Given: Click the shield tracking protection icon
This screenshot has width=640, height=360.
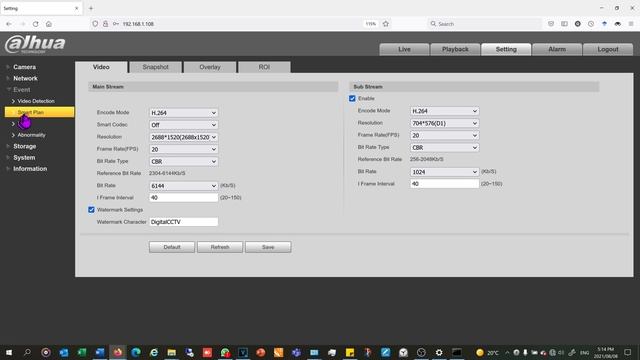Looking at the screenshot, I should tap(95, 24).
